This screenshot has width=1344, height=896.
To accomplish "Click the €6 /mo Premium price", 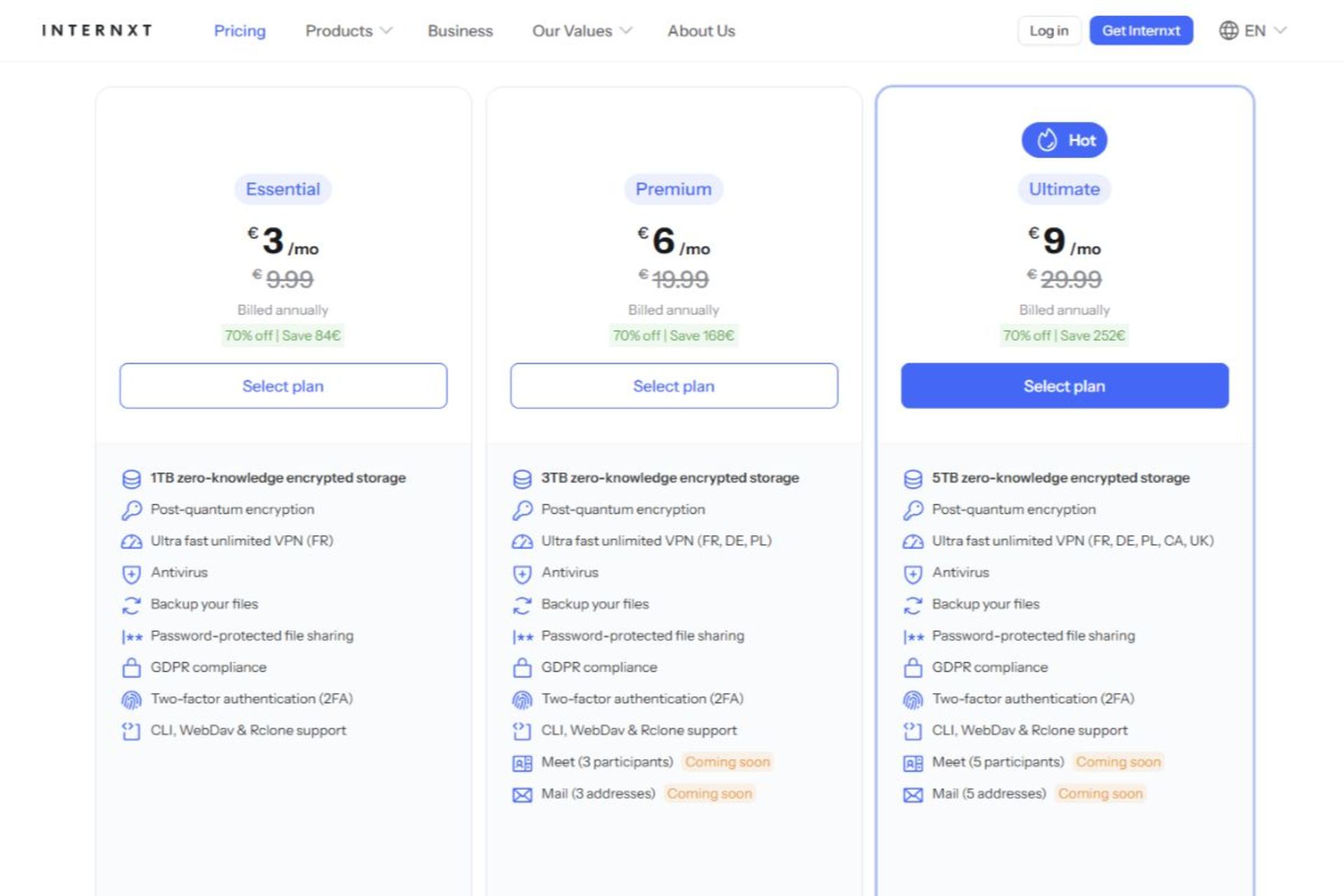I will point(673,241).
